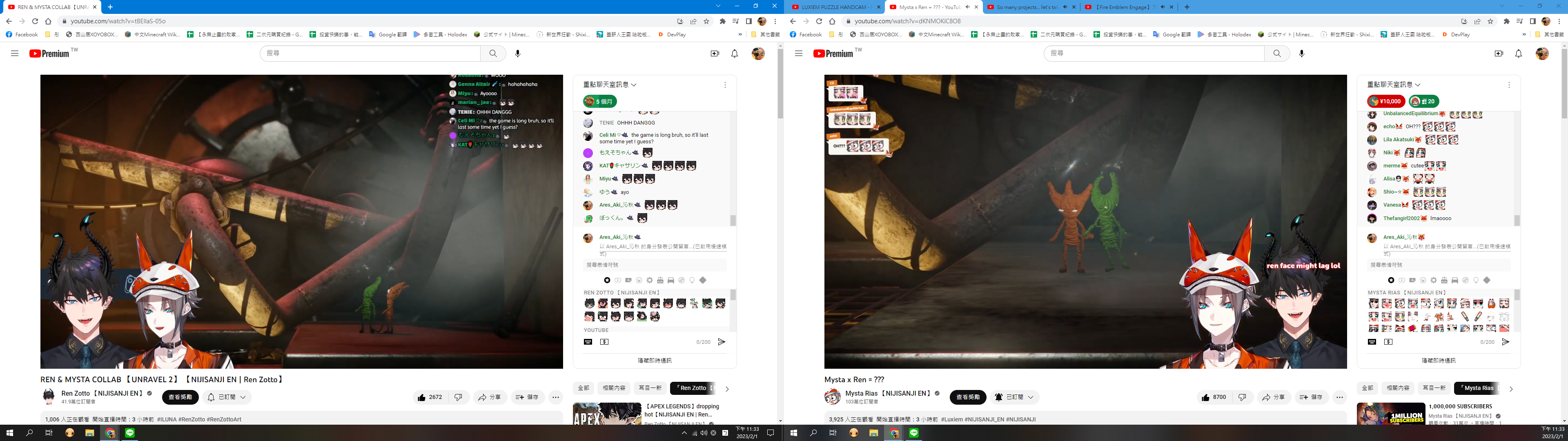
Task: Open account avatar menu in right YouTube header
Action: click(x=1542, y=53)
